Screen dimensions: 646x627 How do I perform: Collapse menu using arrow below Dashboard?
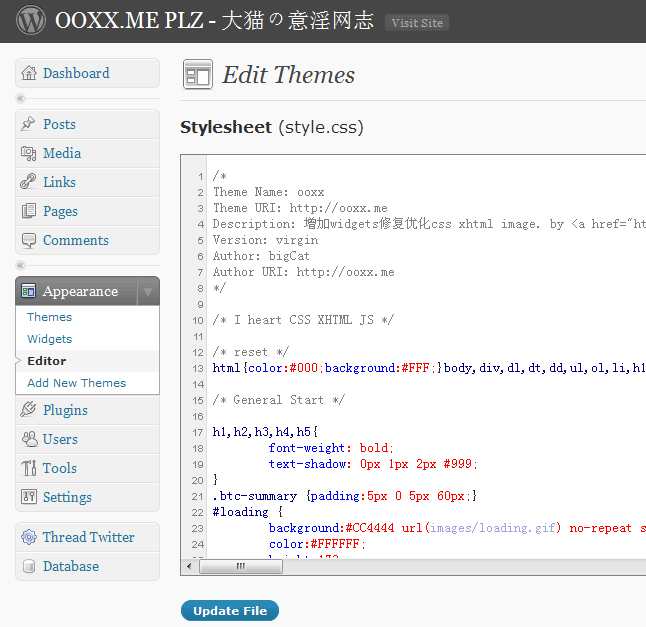(20, 98)
